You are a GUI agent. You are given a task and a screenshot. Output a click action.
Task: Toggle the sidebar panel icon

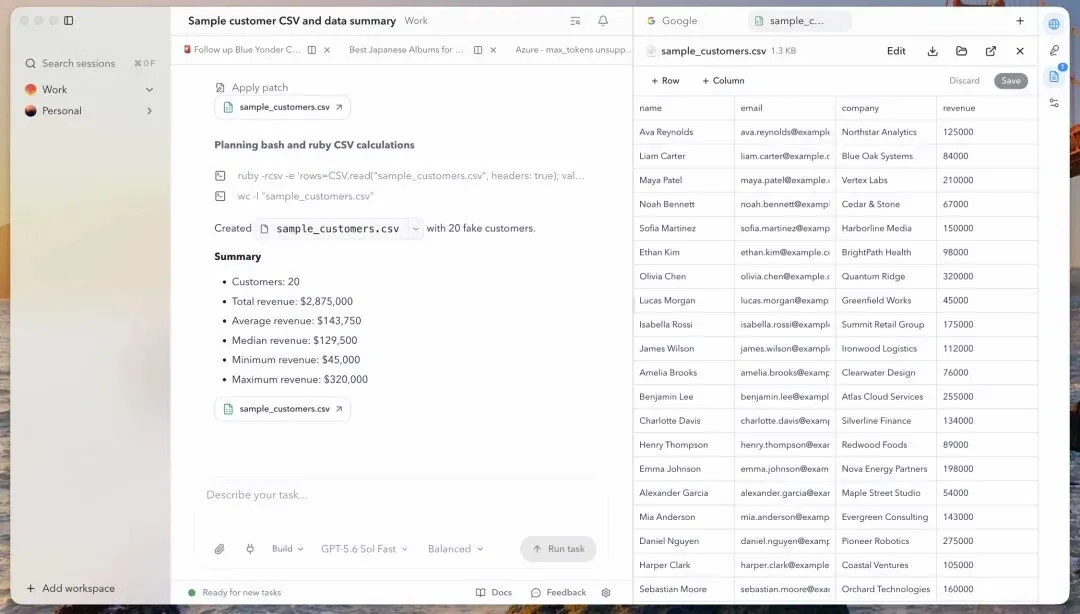click(69, 21)
